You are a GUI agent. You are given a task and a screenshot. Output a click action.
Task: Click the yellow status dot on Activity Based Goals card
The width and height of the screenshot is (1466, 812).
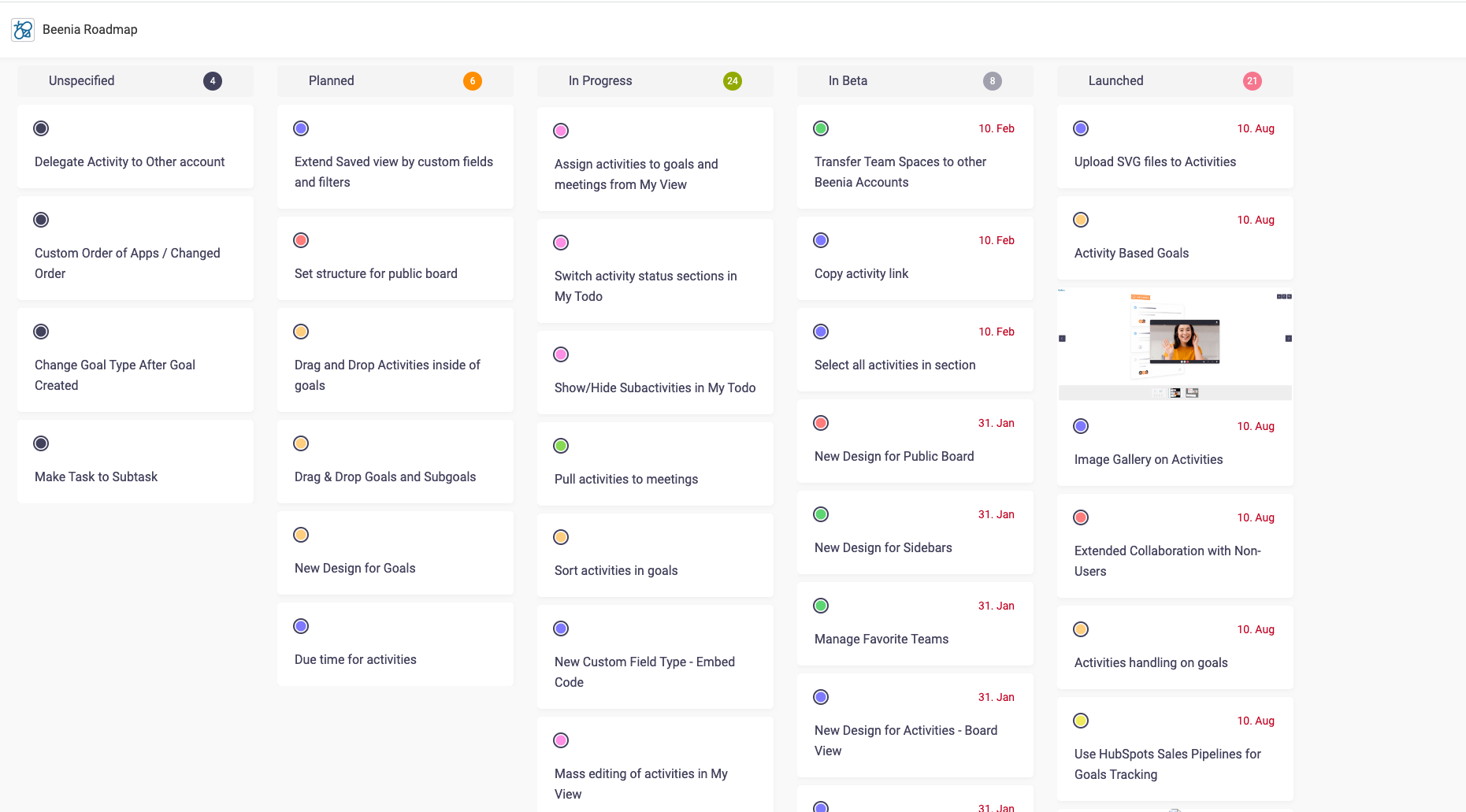[1081, 220]
